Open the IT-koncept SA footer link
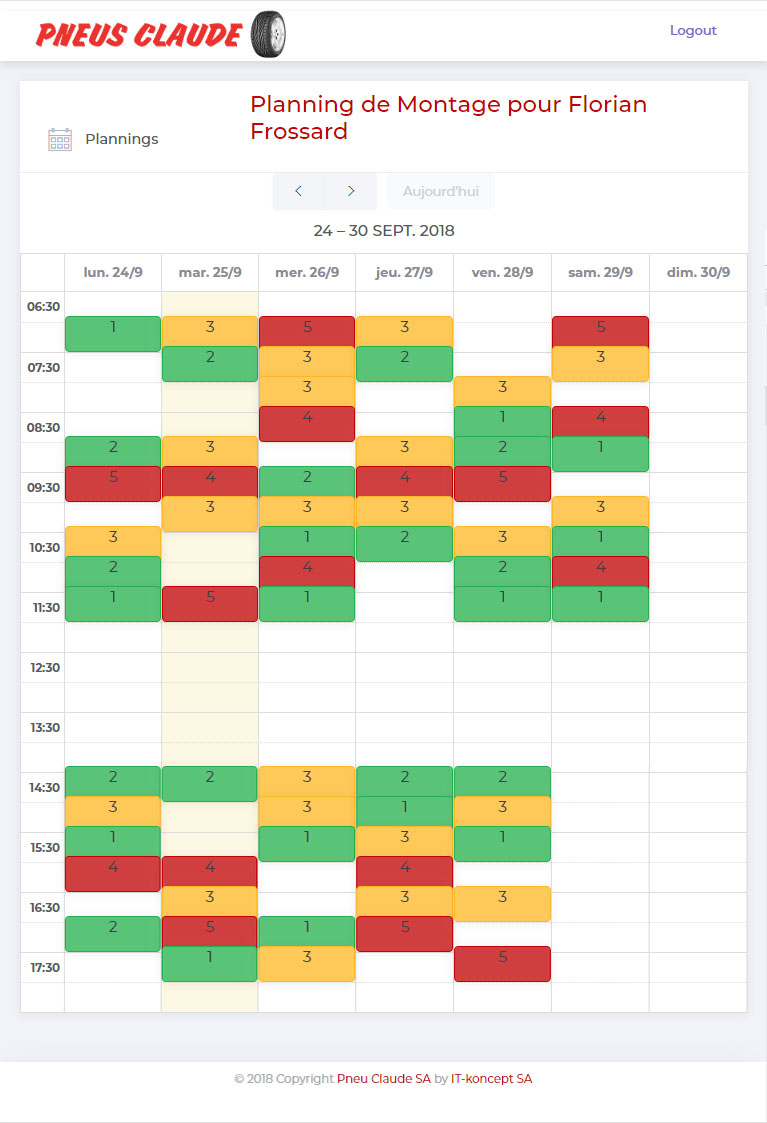Image resolution: width=767 pixels, height=1123 pixels. click(x=491, y=1079)
